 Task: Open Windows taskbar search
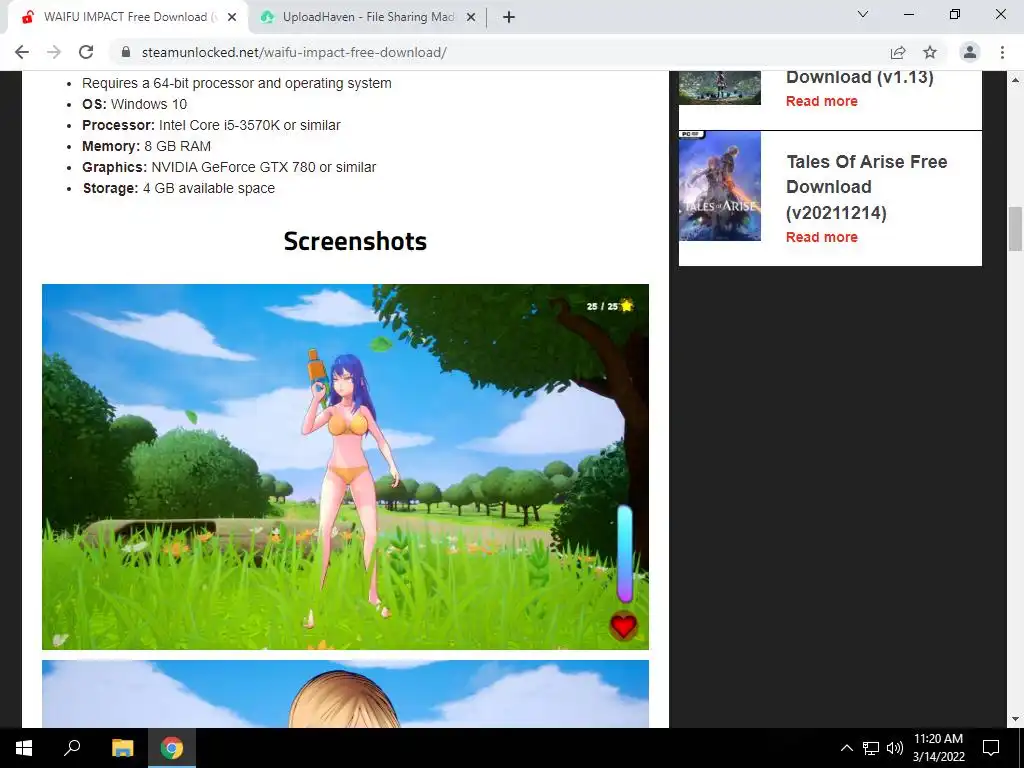coord(72,748)
